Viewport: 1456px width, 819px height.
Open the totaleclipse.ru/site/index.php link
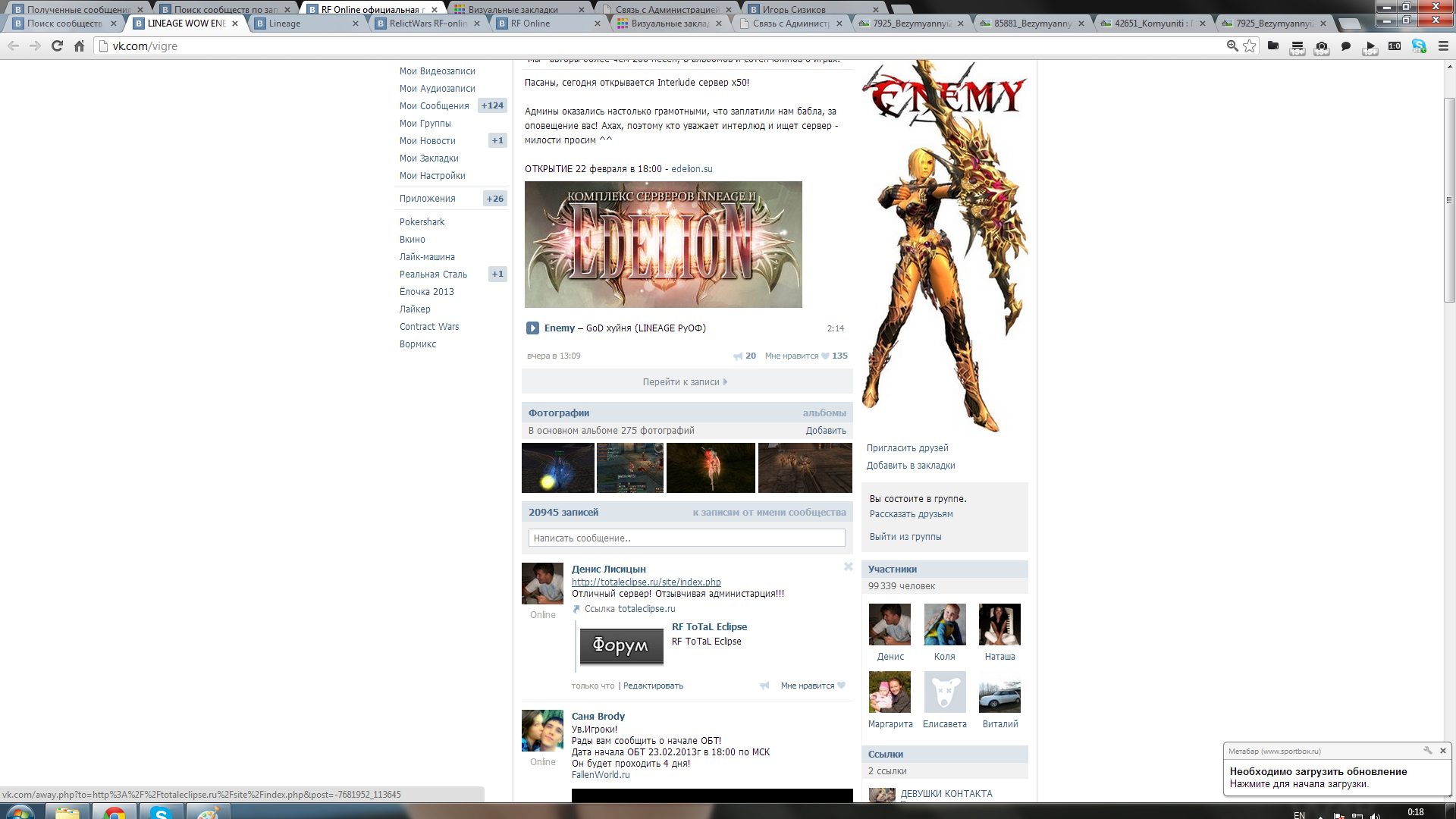coord(646,582)
